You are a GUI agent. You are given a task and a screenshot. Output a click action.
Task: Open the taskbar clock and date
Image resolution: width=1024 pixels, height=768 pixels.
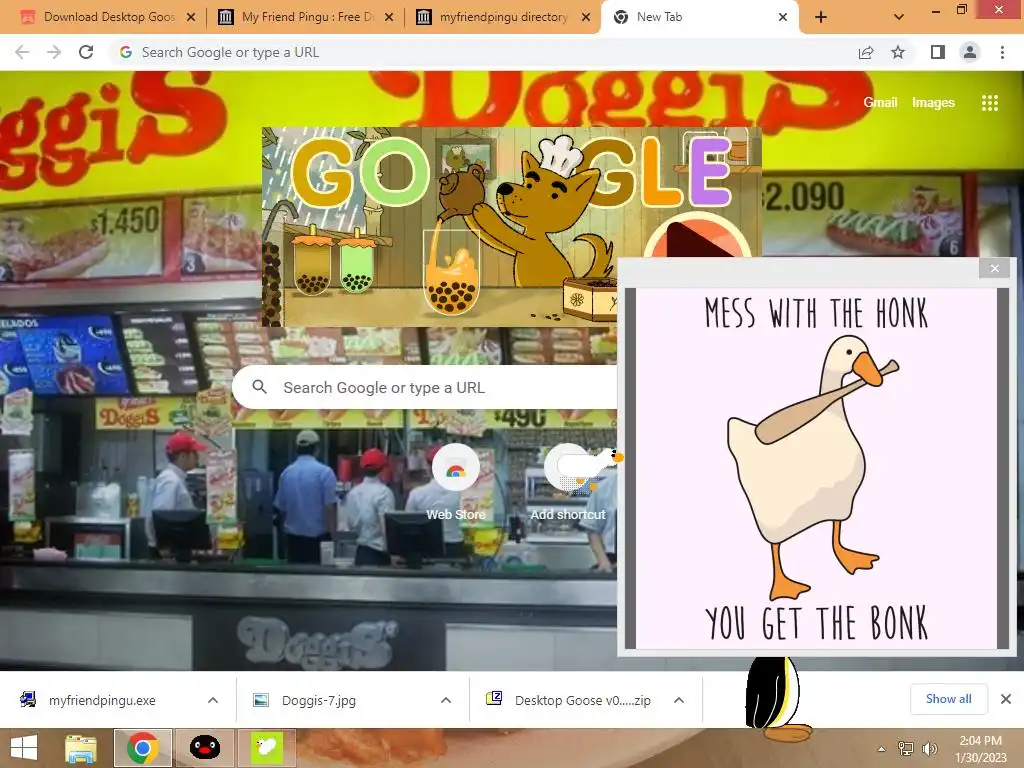(x=980, y=749)
